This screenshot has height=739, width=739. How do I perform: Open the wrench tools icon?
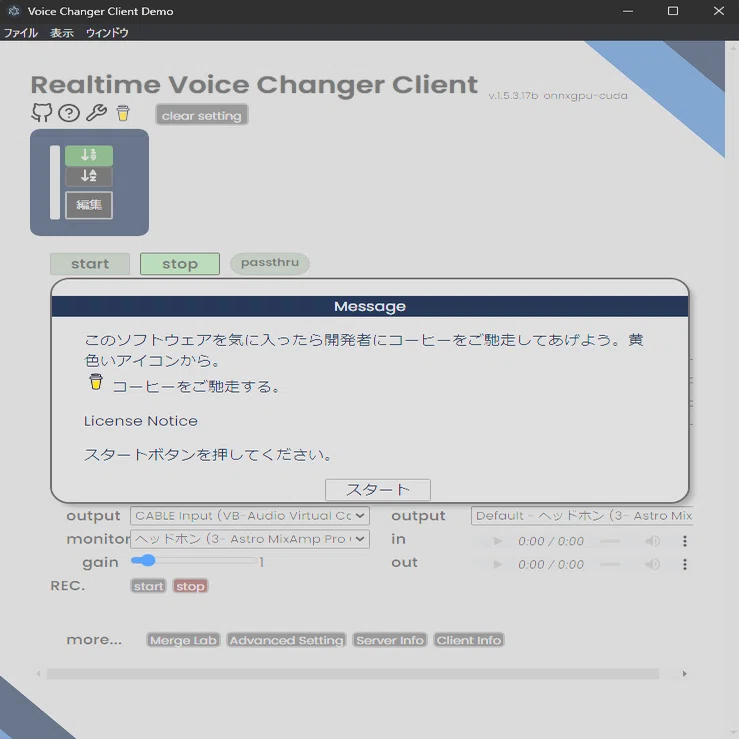coord(97,113)
